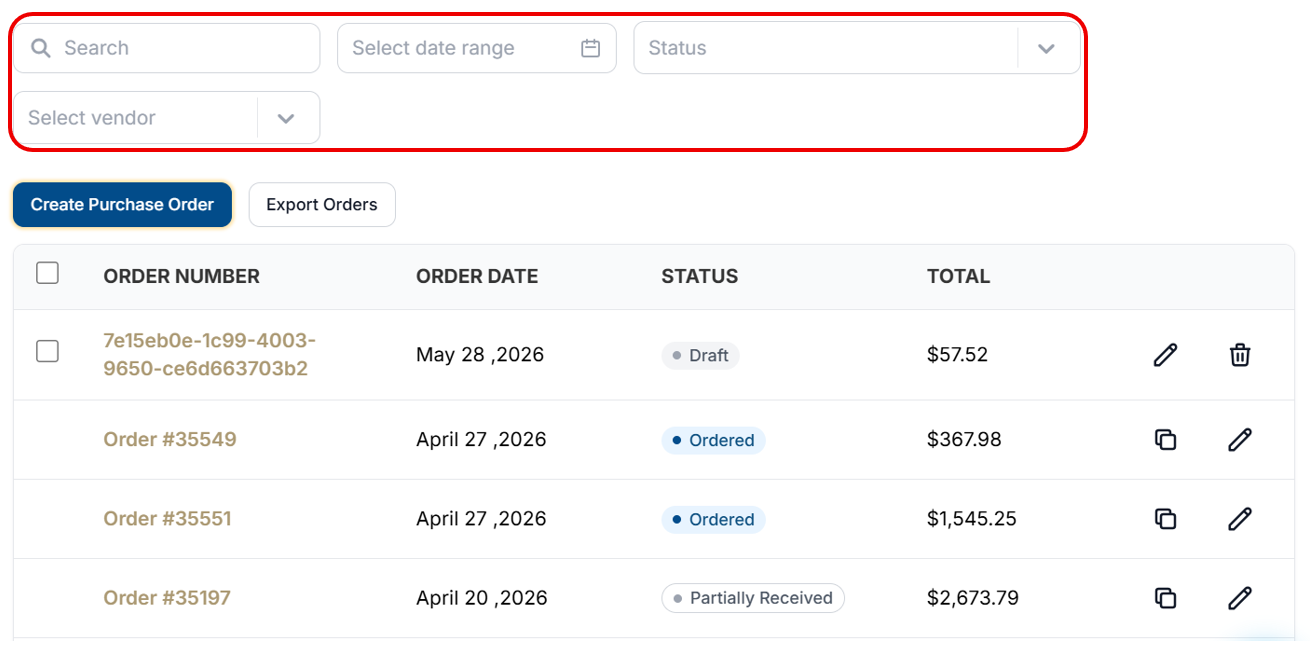1310x657 pixels.
Task: Sort by the Order Date column header
Action: [477, 276]
